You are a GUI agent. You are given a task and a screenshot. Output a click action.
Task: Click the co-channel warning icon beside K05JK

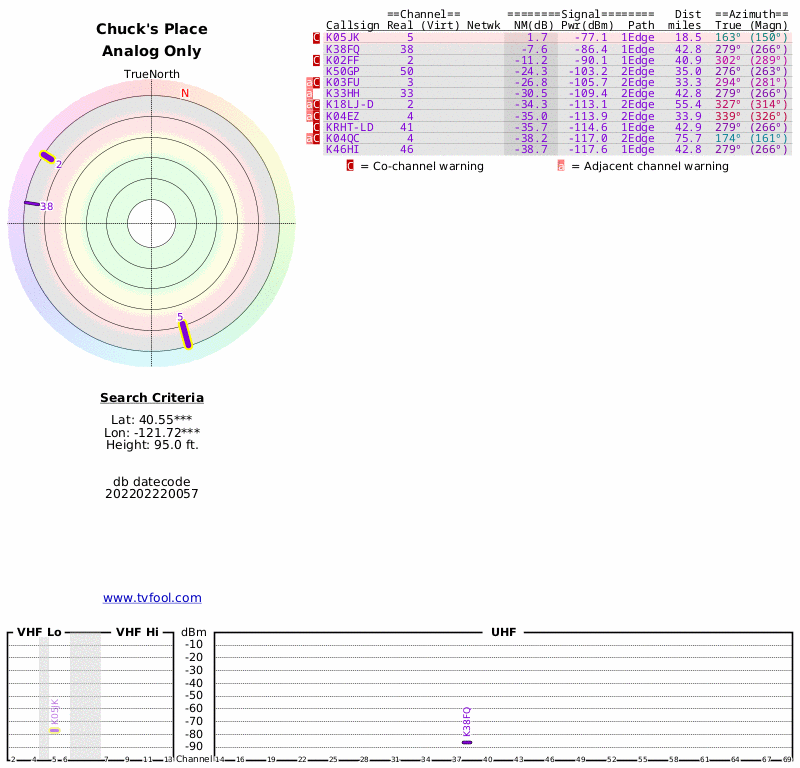[317, 38]
